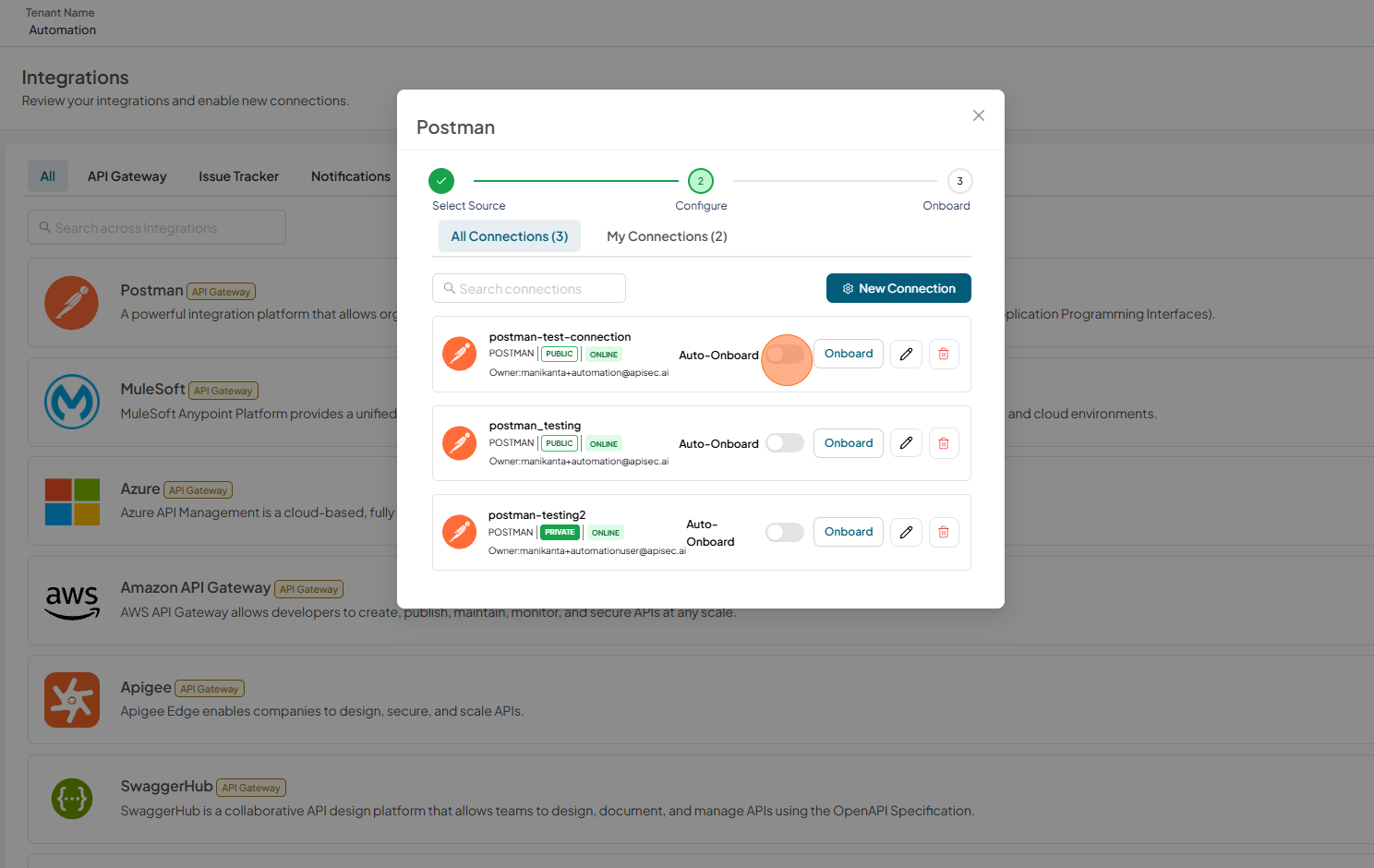
Task: Click the postman-test-connection Postman logo
Action: tap(459, 354)
